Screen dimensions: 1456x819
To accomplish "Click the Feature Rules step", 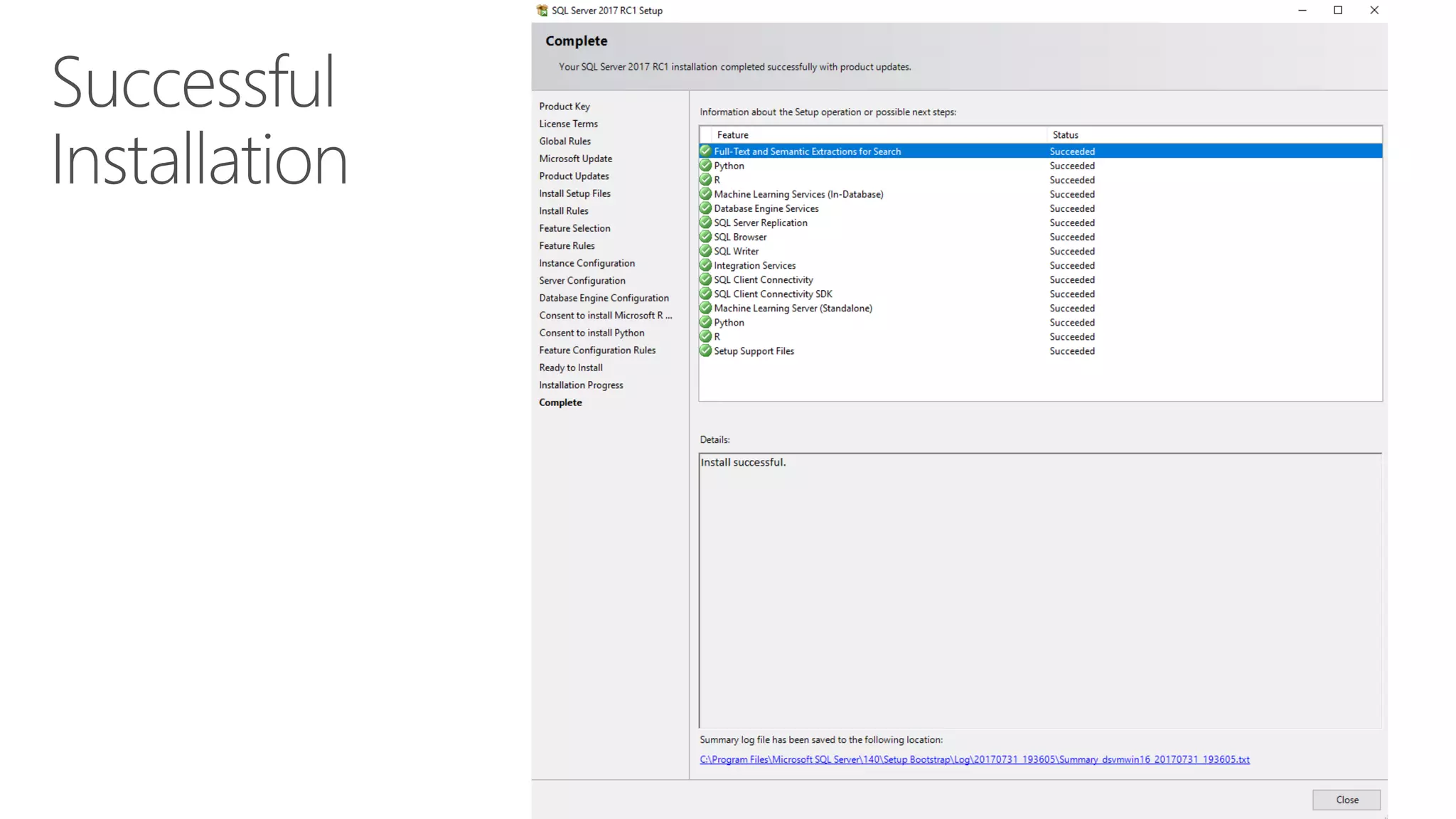I will [x=567, y=245].
